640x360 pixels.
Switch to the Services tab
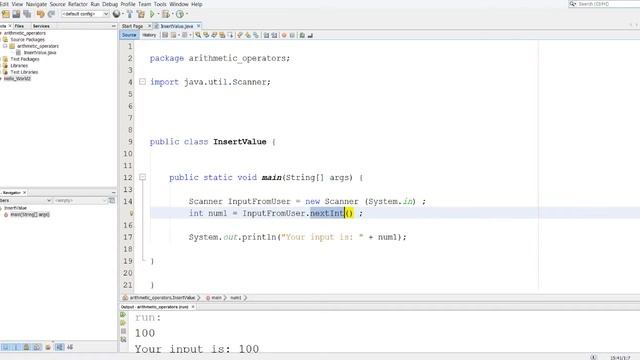pyautogui.click(x=41, y=26)
